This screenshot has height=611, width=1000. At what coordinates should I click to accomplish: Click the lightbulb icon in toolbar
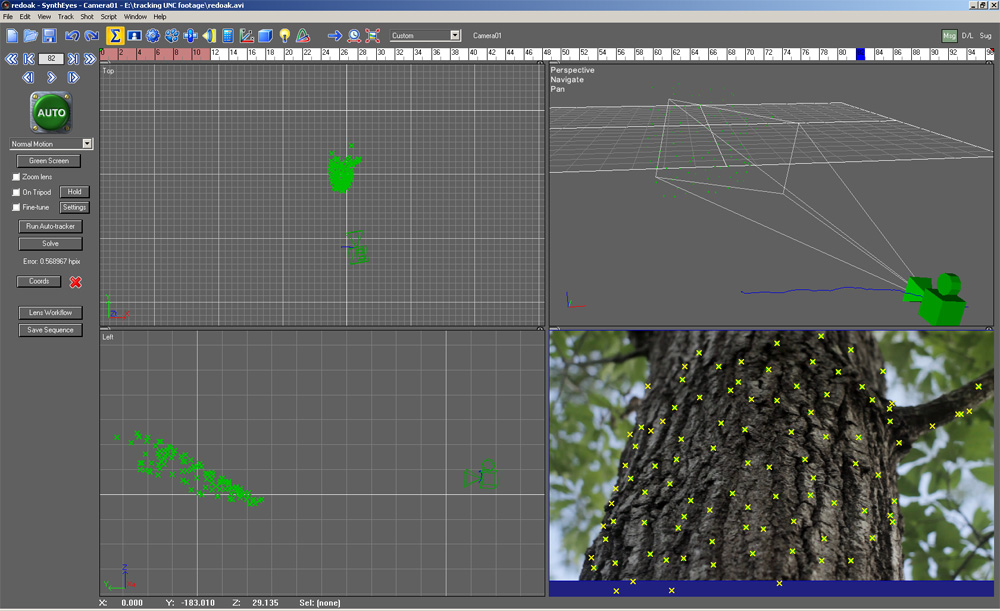tap(284, 36)
